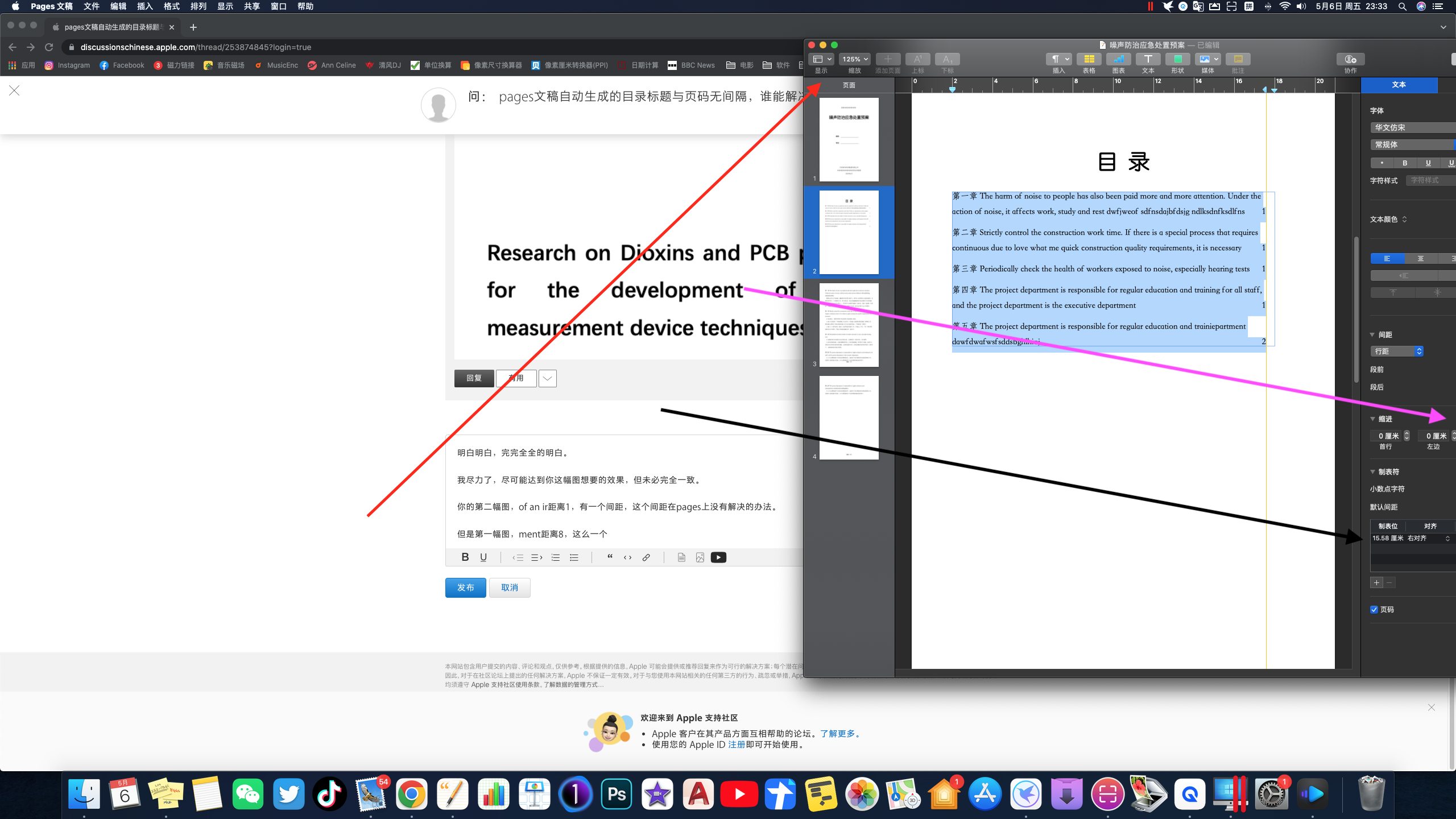Open the Collaborate icon in toolbar
The width and height of the screenshot is (1456, 819).
click(1350, 59)
